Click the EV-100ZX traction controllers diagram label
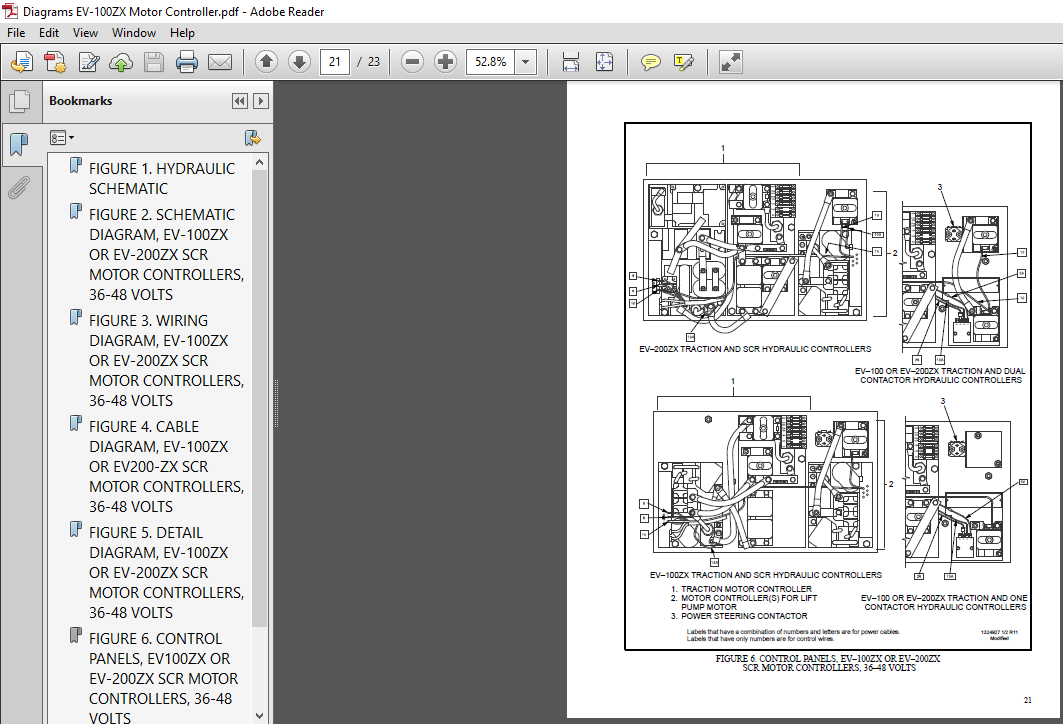This screenshot has height=724, width=1063. click(765, 575)
